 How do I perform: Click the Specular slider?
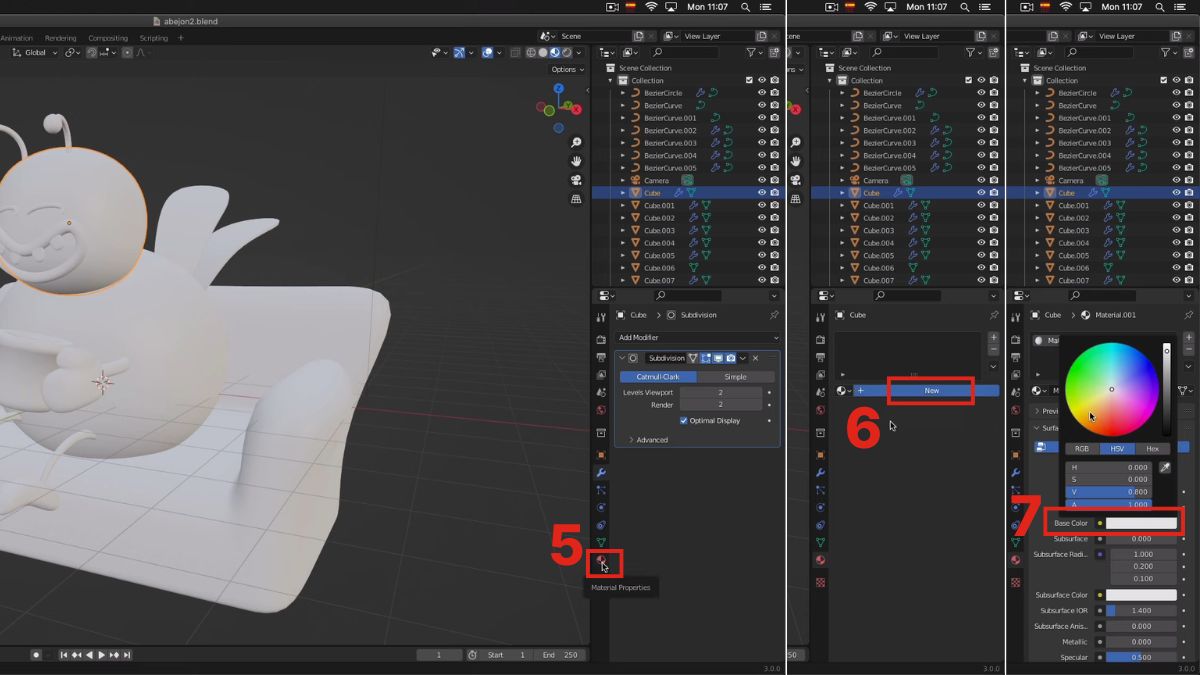(1141, 658)
